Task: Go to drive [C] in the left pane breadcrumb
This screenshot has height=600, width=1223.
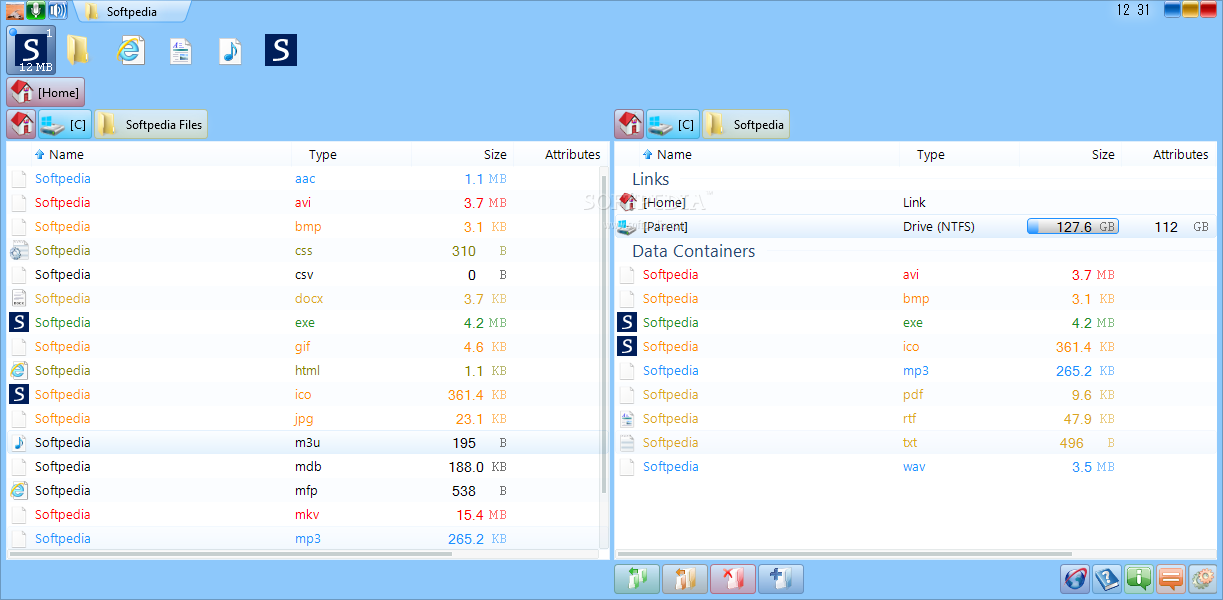Action: click(65, 125)
